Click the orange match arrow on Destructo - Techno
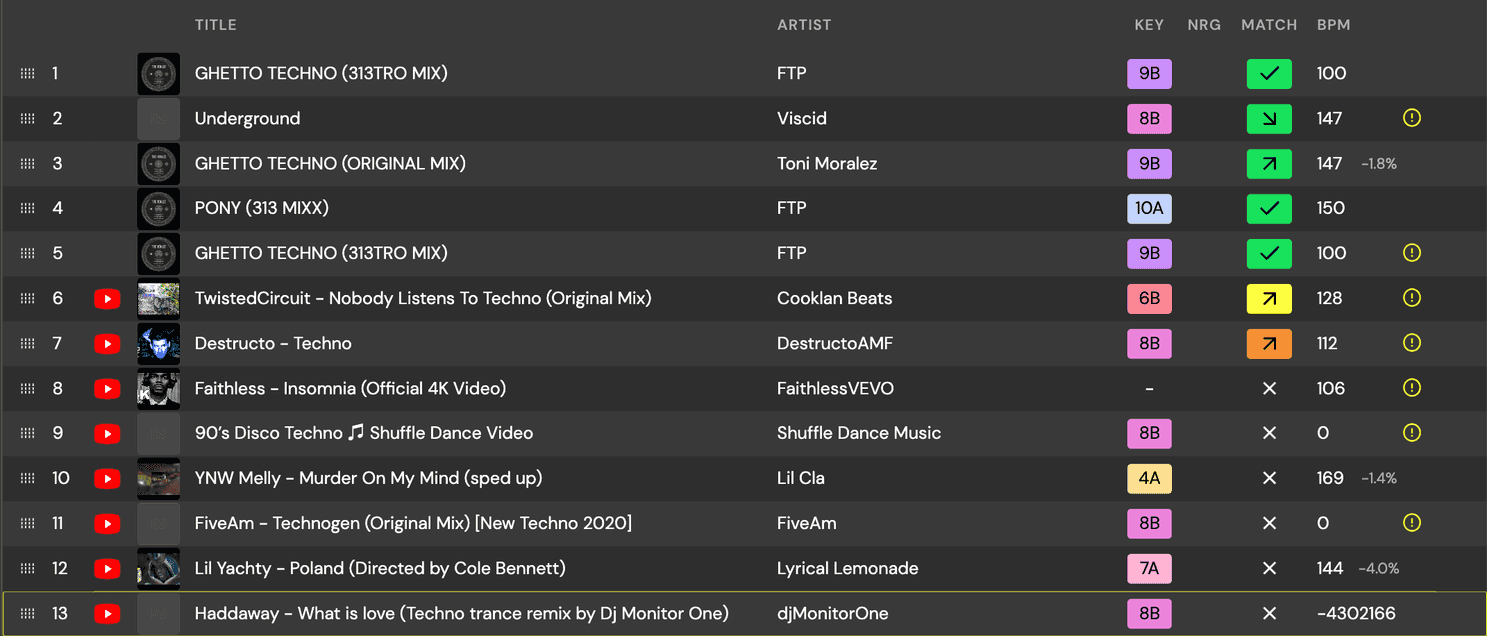Viewport: 1487px width, 636px height. (1269, 343)
